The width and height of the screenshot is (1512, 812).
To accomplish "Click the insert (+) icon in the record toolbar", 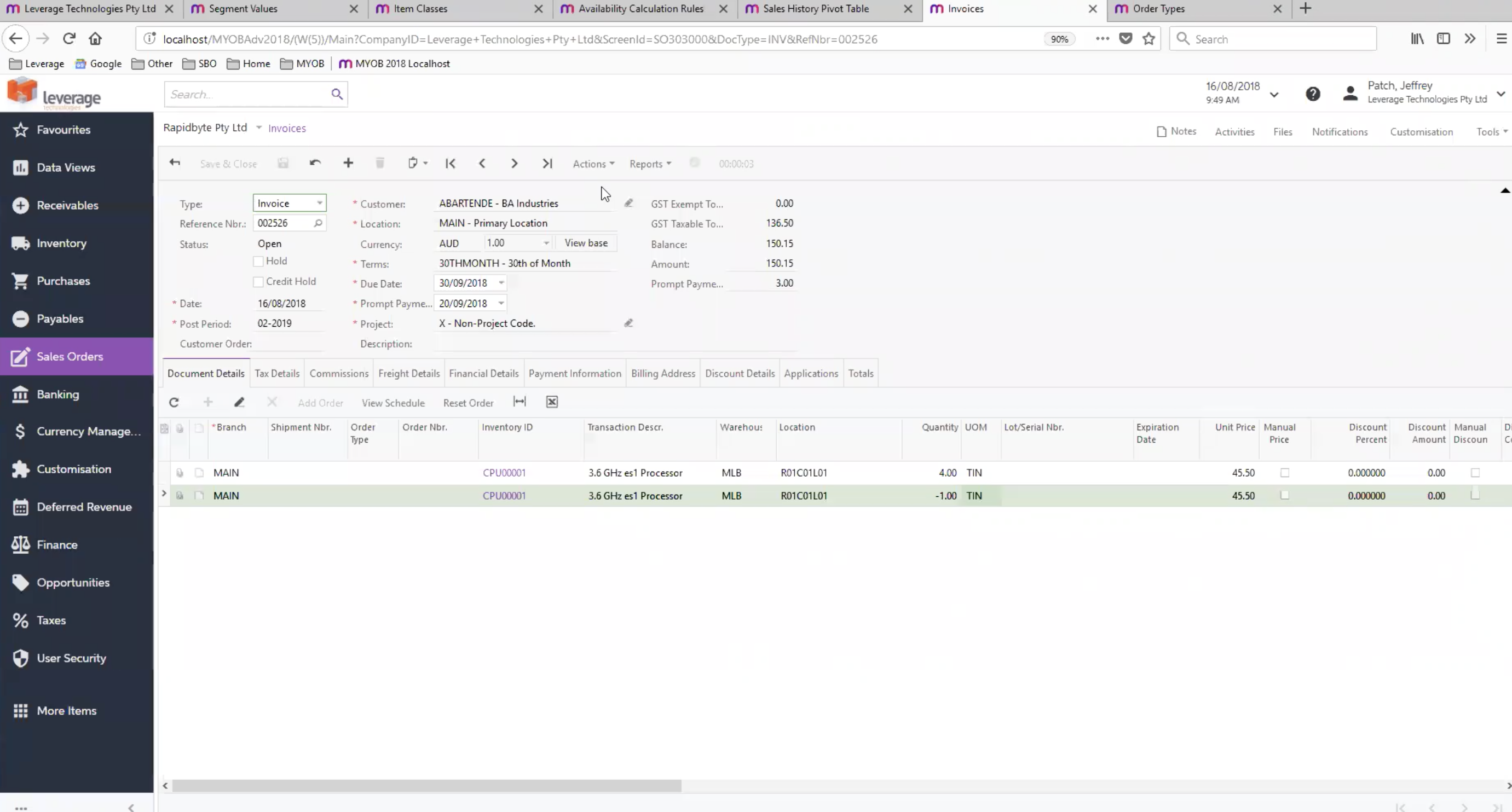I will tap(348, 163).
